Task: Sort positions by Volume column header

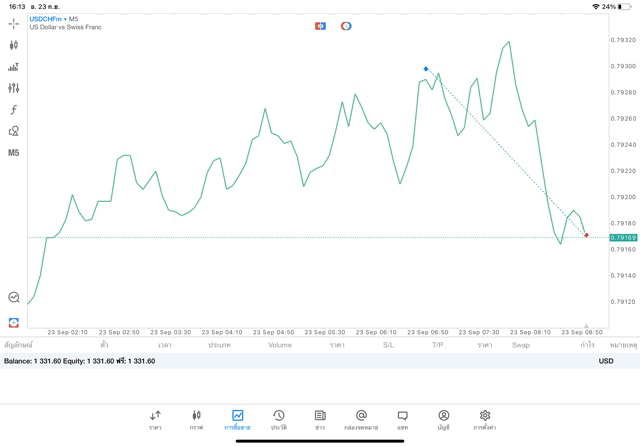Action: pyautogui.click(x=280, y=345)
